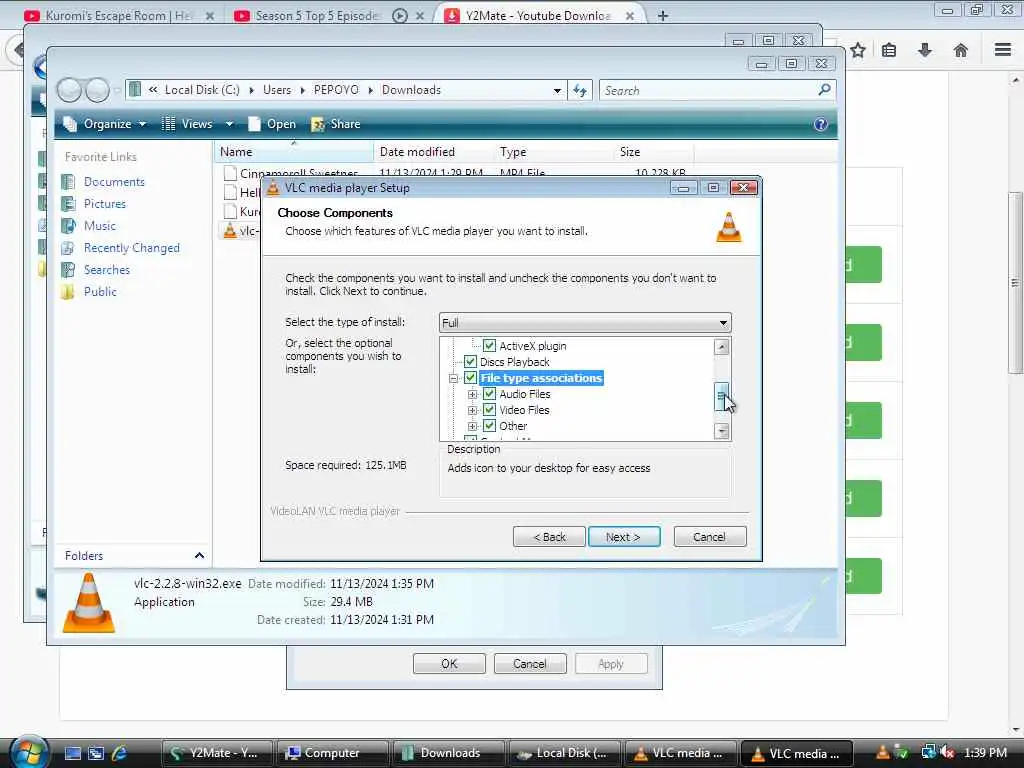Switch to Computer taskbar button

coord(332,753)
